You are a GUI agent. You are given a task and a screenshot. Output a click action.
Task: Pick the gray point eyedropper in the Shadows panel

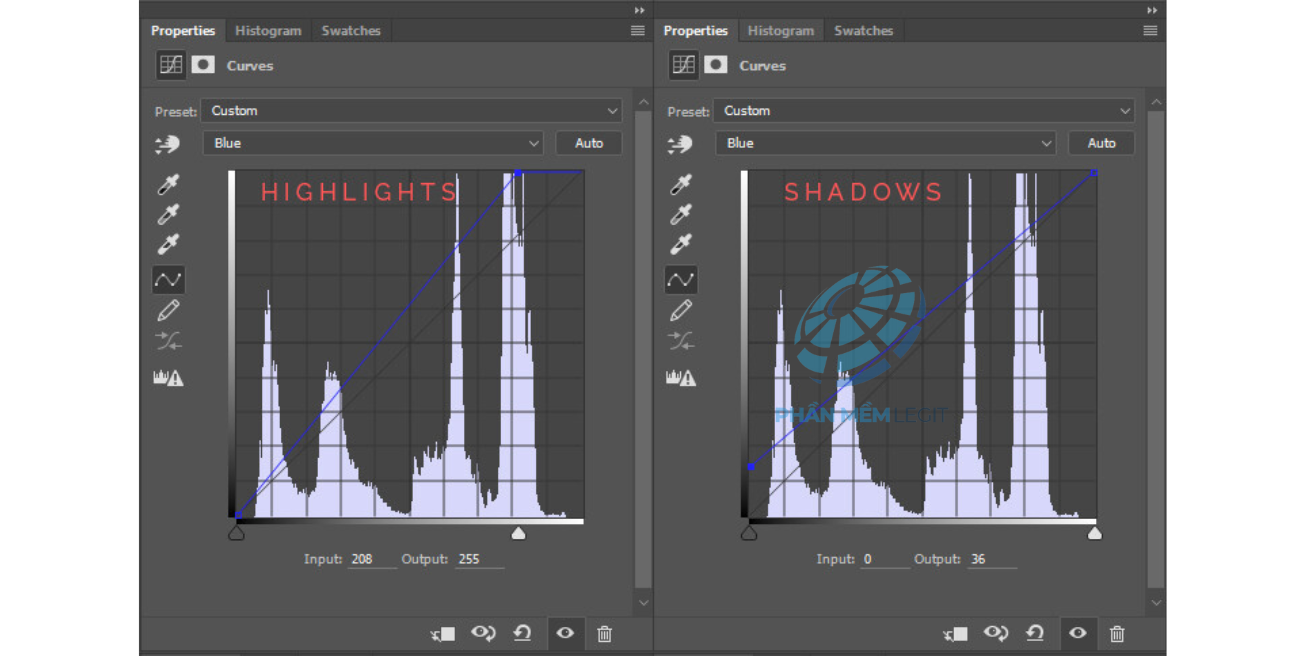click(681, 215)
